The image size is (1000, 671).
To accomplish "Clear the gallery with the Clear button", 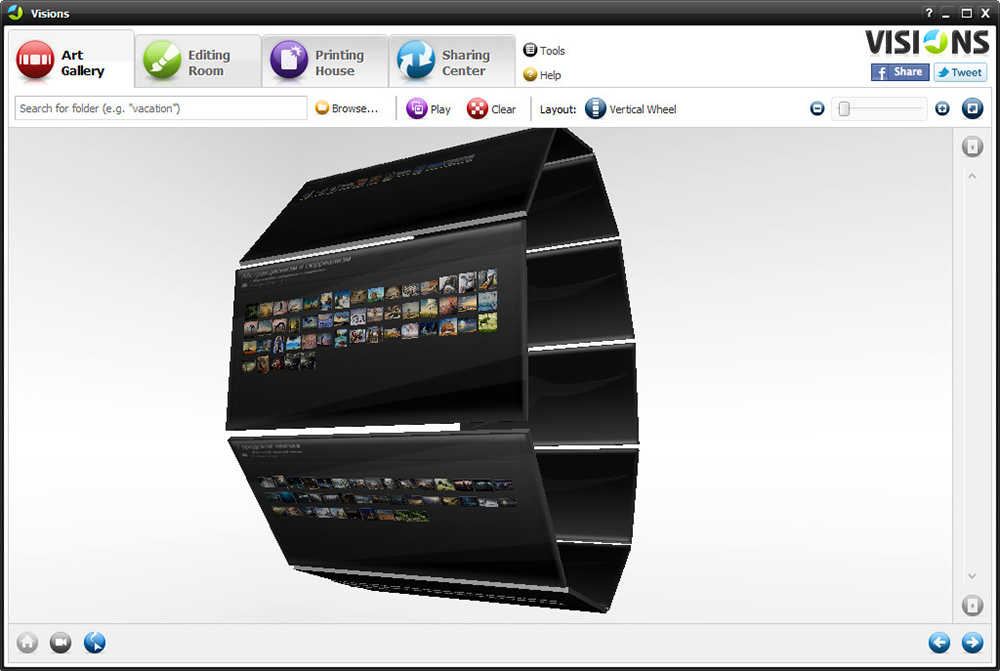I will coord(491,109).
